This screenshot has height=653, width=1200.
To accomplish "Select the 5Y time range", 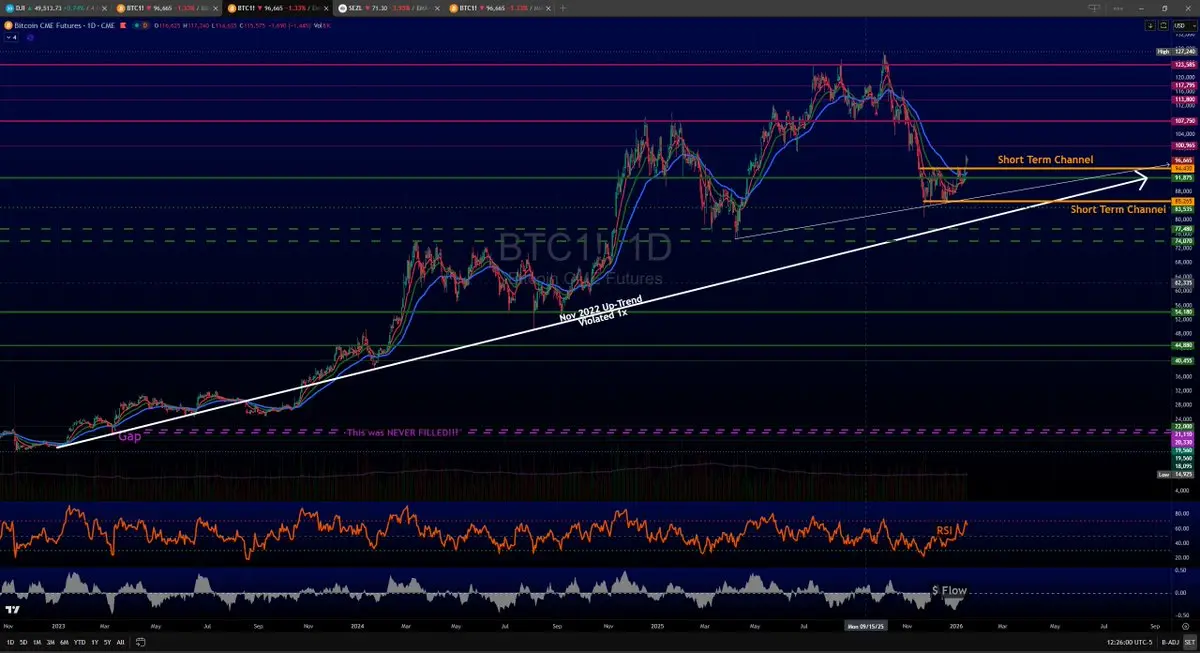I will [108, 641].
